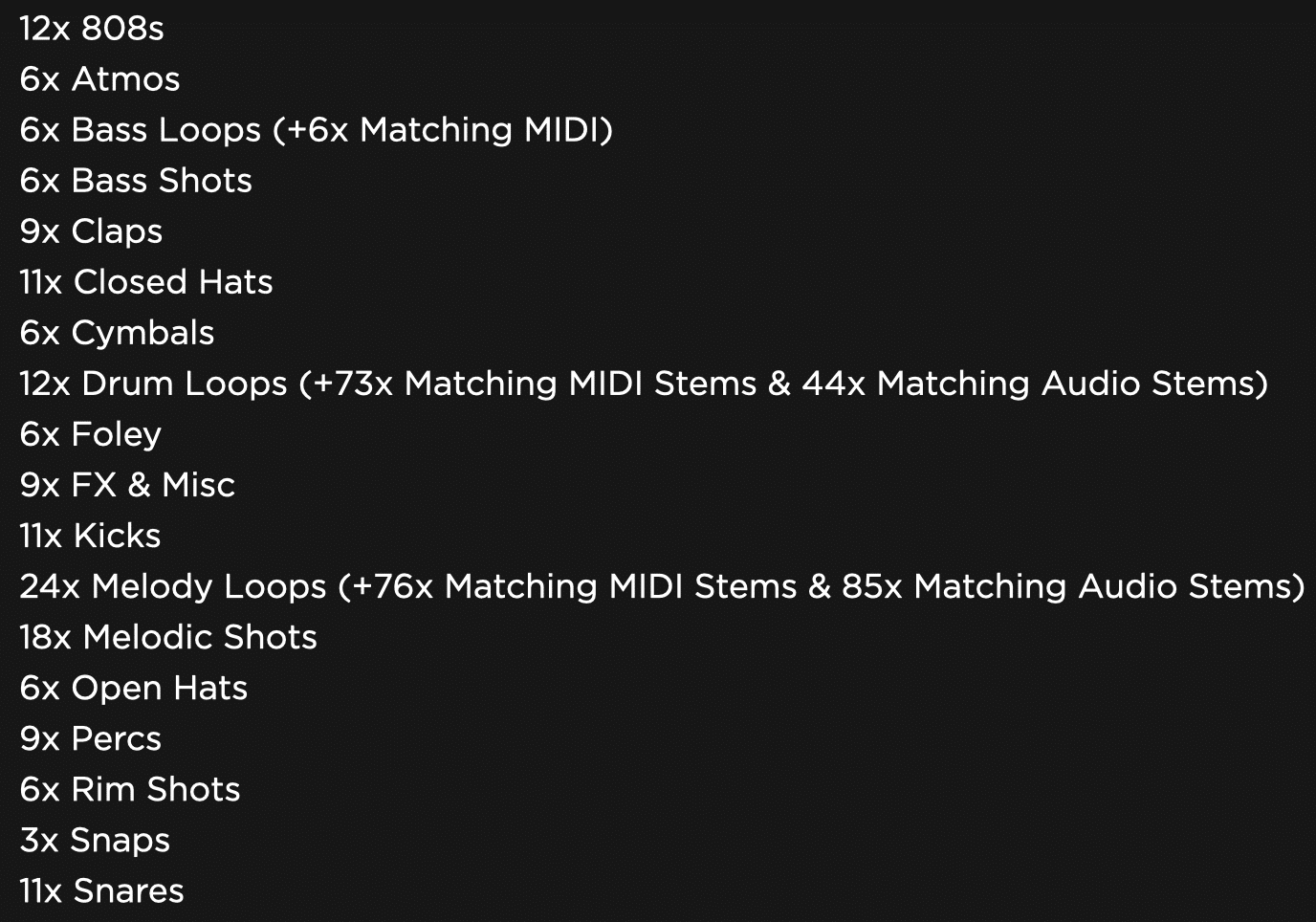Screen dimensions: 1316x922
Task: Click the '6x Open Hats' entry
Action: coord(134,688)
